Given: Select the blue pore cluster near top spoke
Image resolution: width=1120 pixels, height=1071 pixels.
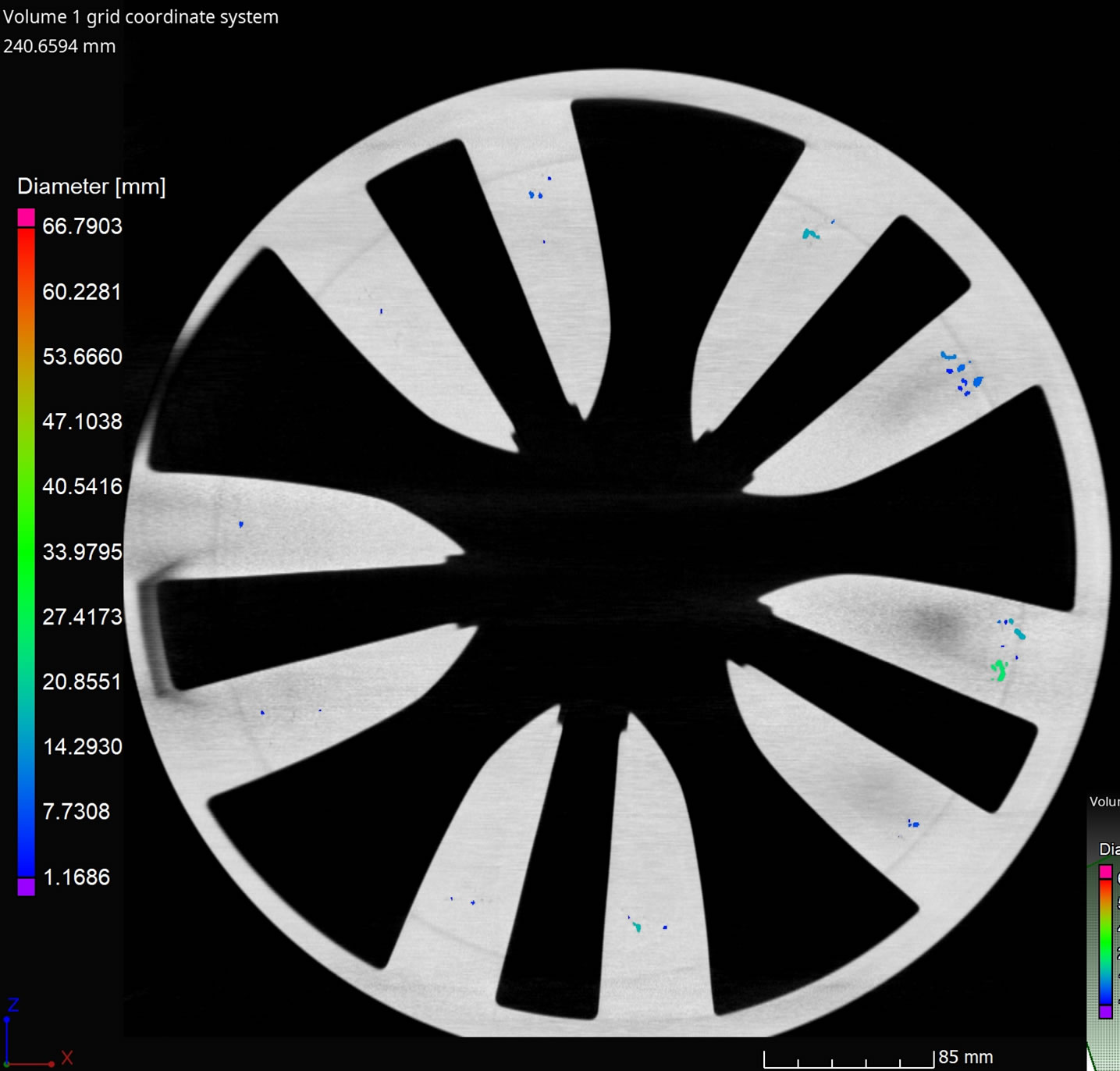Looking at the screenshot, I should tap(537, 194).
